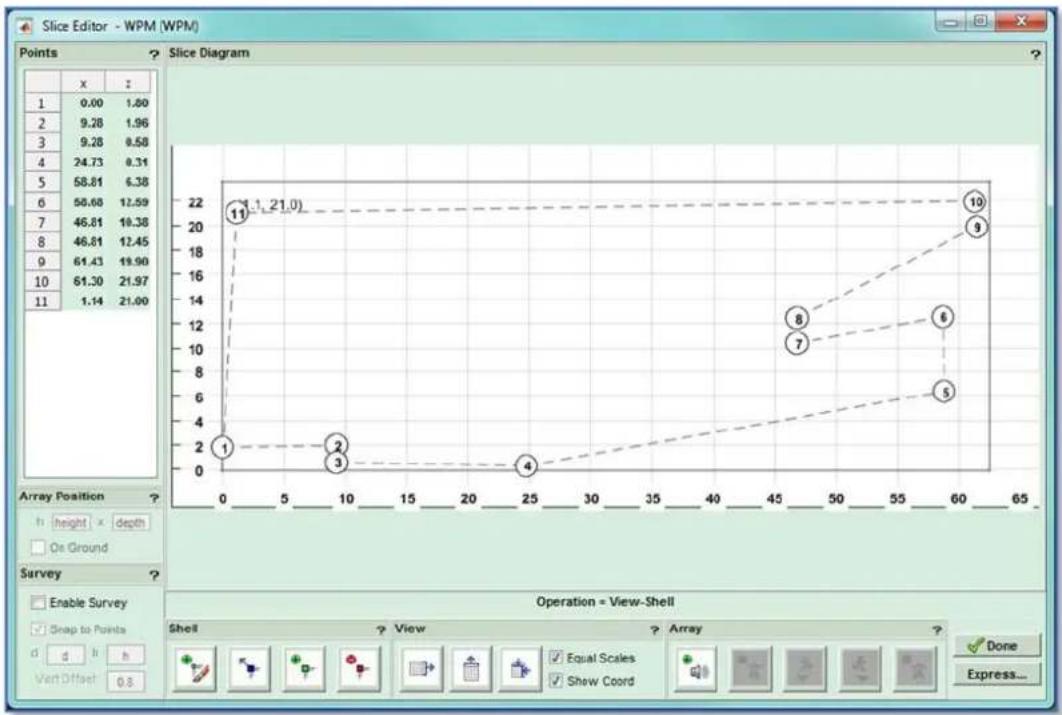Open help for the Array toolbar
Screen dimensions: 1062x715
tap(937, 630)
